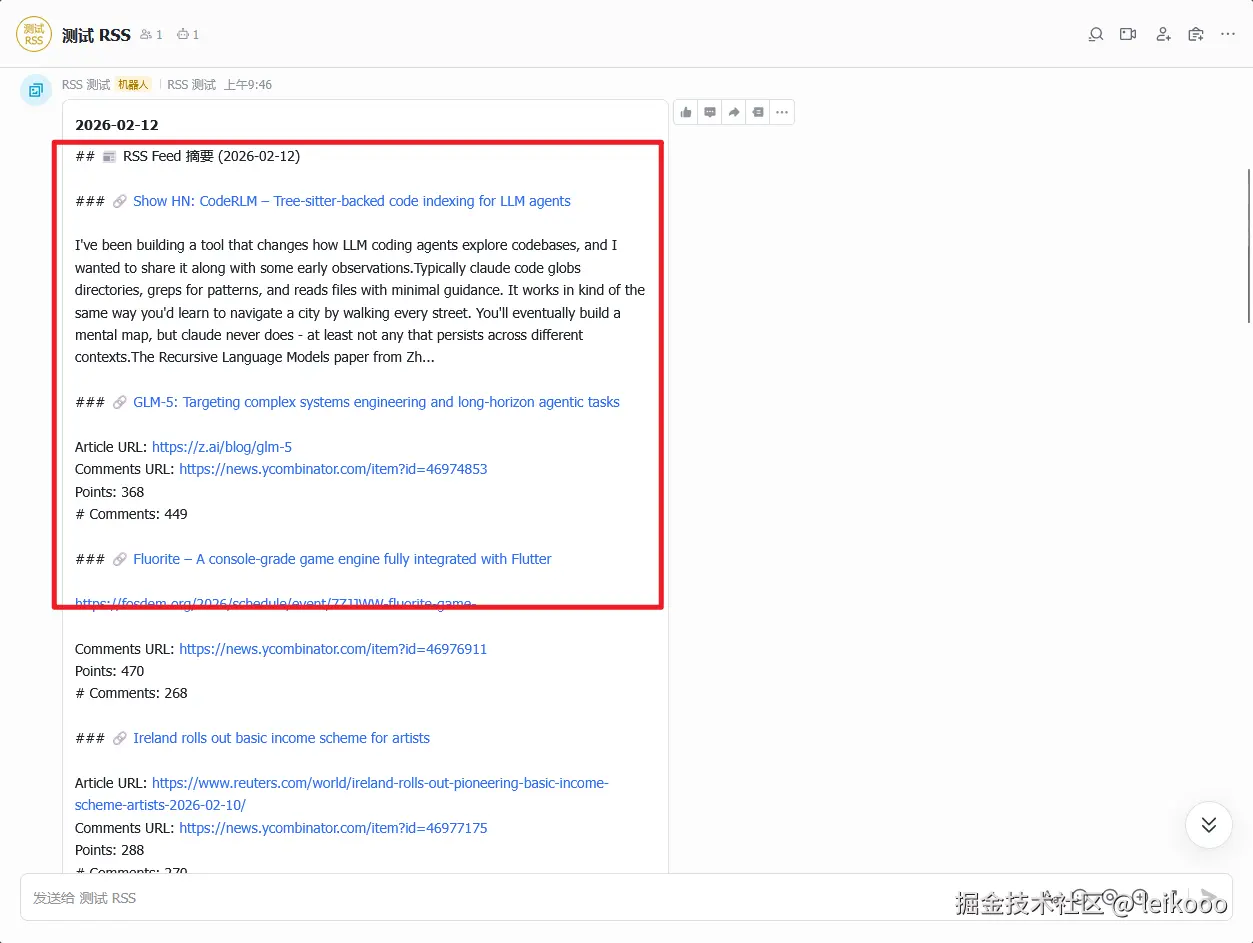Open more actions for the message
Screen dimensions: 1253x943
tap(782, 112)
